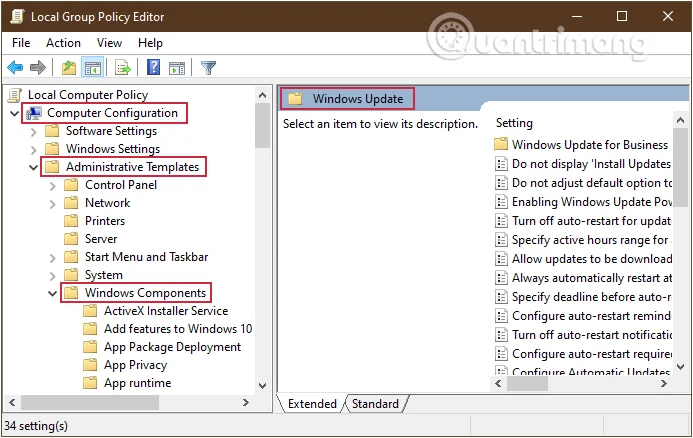Click Local Computer Policy scroll icon
693x438 pixels.
pyautogui.click(x=15, y=95)
